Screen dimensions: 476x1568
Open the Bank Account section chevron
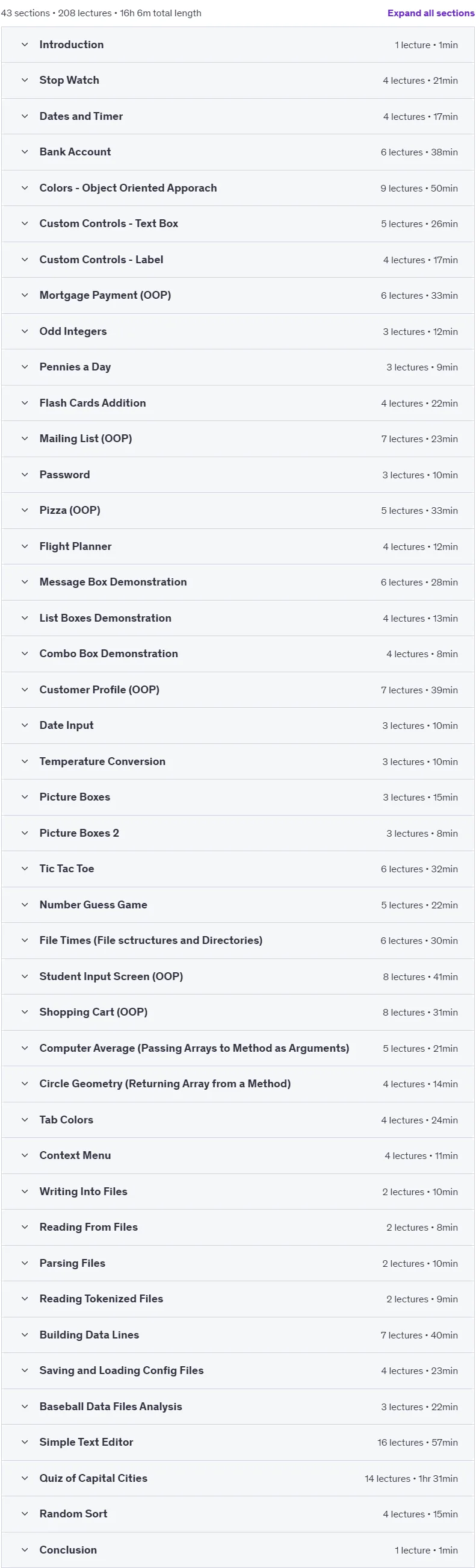(x=25, y=152)
